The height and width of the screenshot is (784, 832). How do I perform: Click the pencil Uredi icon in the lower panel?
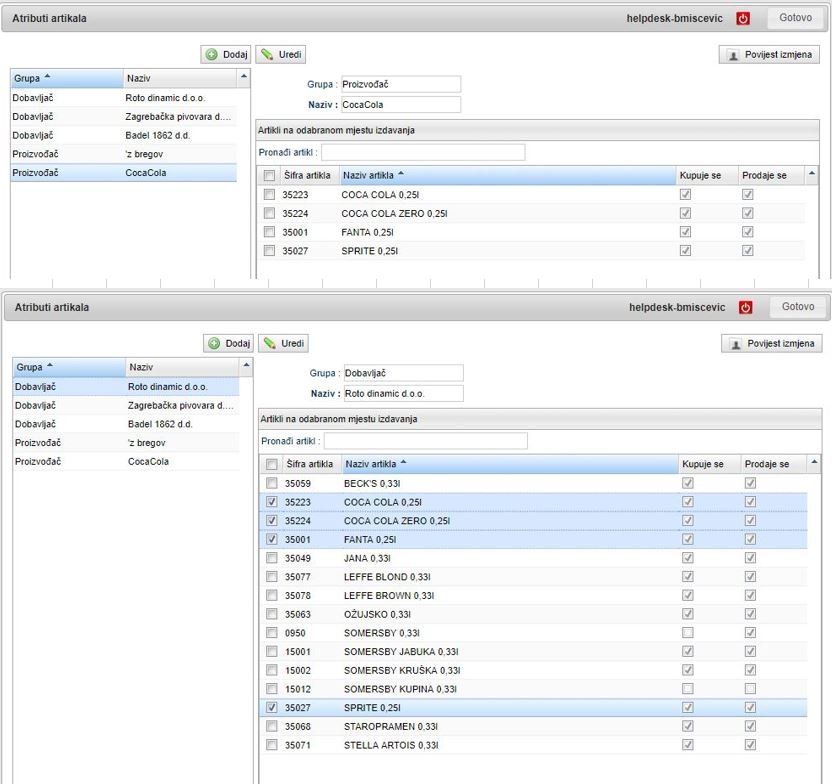click(x=269, y=343)
